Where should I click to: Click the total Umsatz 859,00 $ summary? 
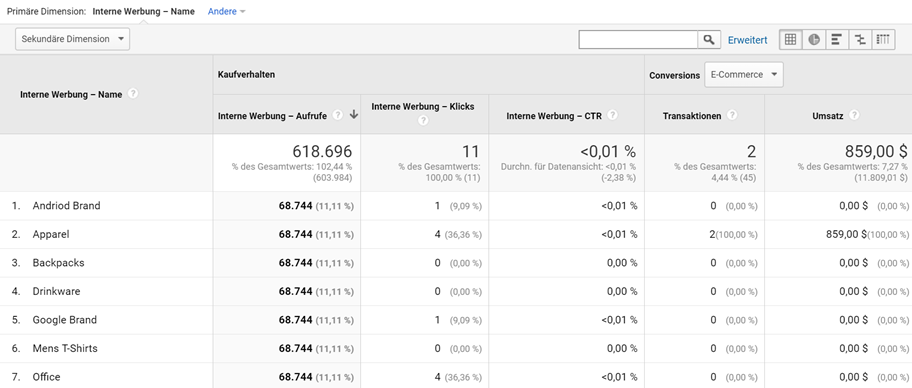coord(876,151)
